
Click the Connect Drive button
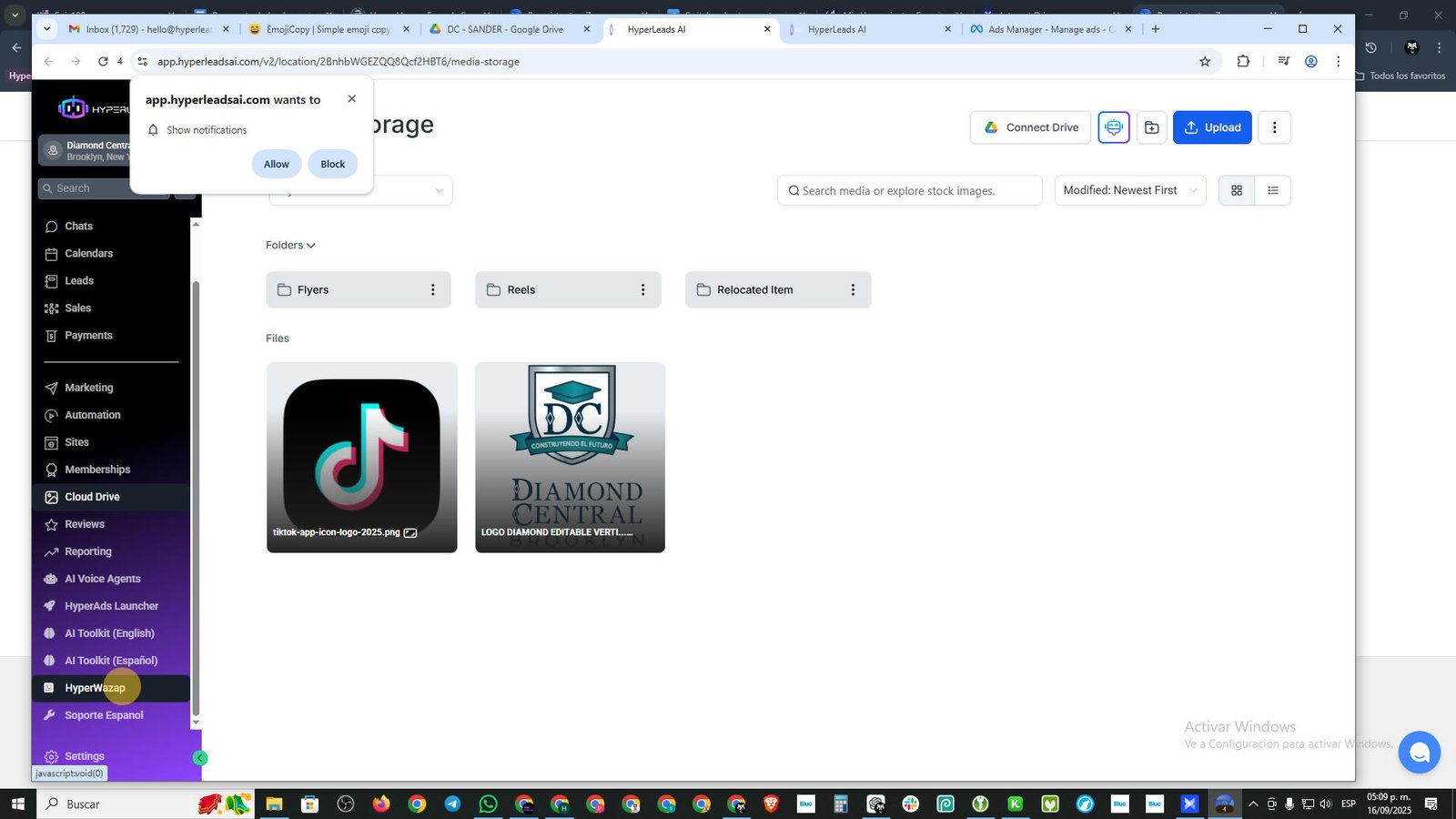click(x=1030, y=127)
